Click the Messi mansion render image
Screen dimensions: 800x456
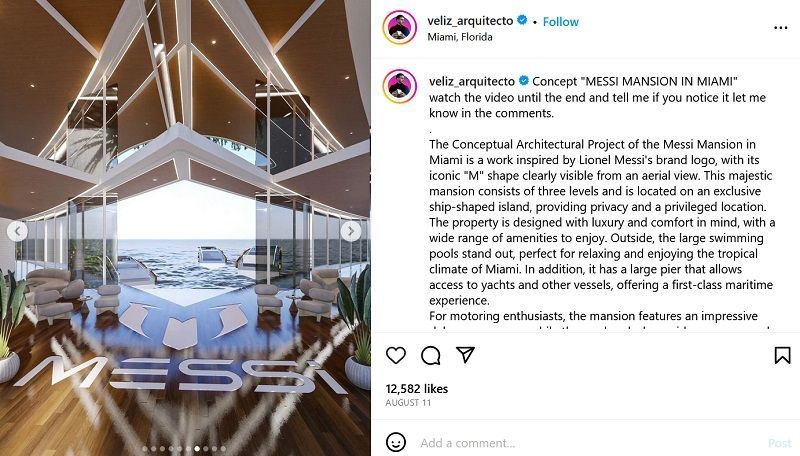(x=185, y=228)
